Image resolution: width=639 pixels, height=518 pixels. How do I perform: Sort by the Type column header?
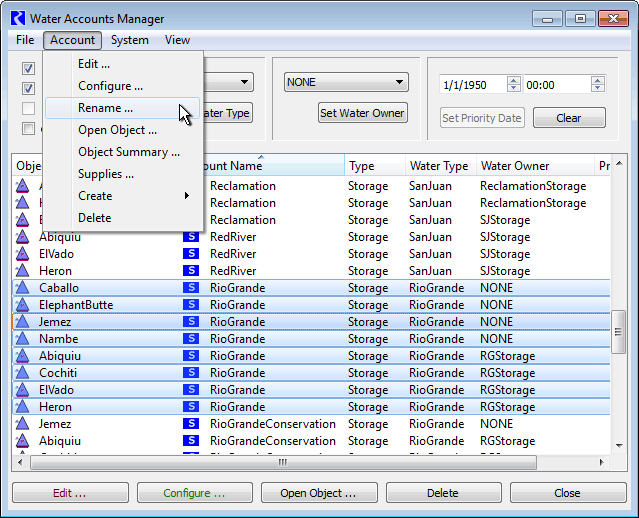click(x=375, y=166)
